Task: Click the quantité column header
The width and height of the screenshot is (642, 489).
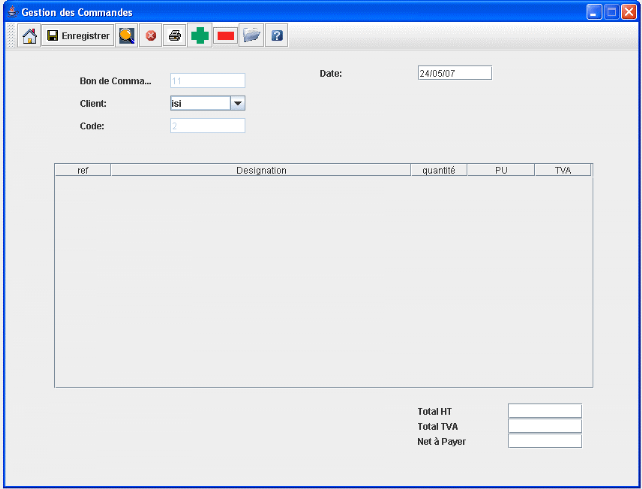Action: (439, 170)
